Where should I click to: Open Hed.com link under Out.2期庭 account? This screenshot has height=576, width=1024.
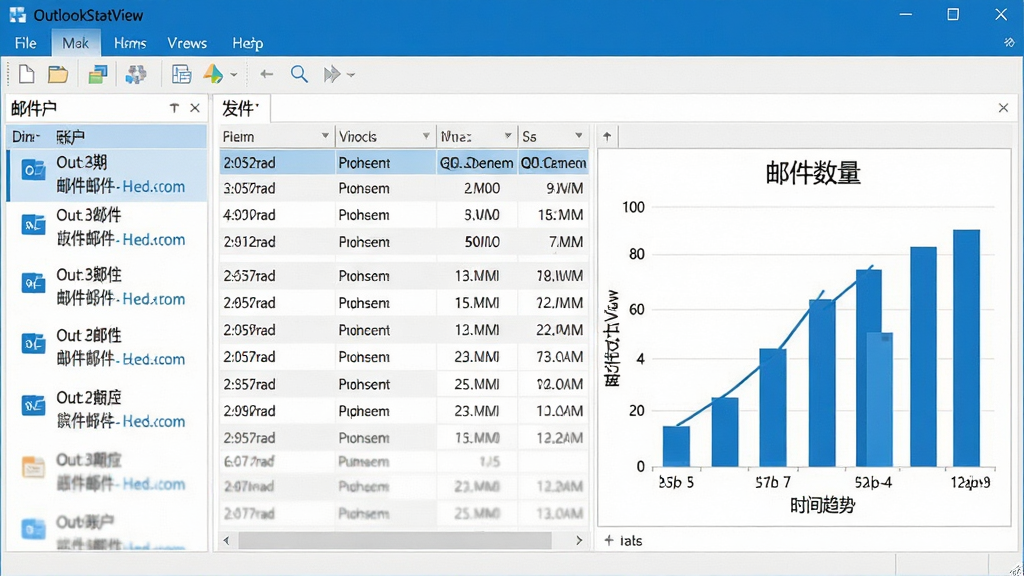click(153, 421)
